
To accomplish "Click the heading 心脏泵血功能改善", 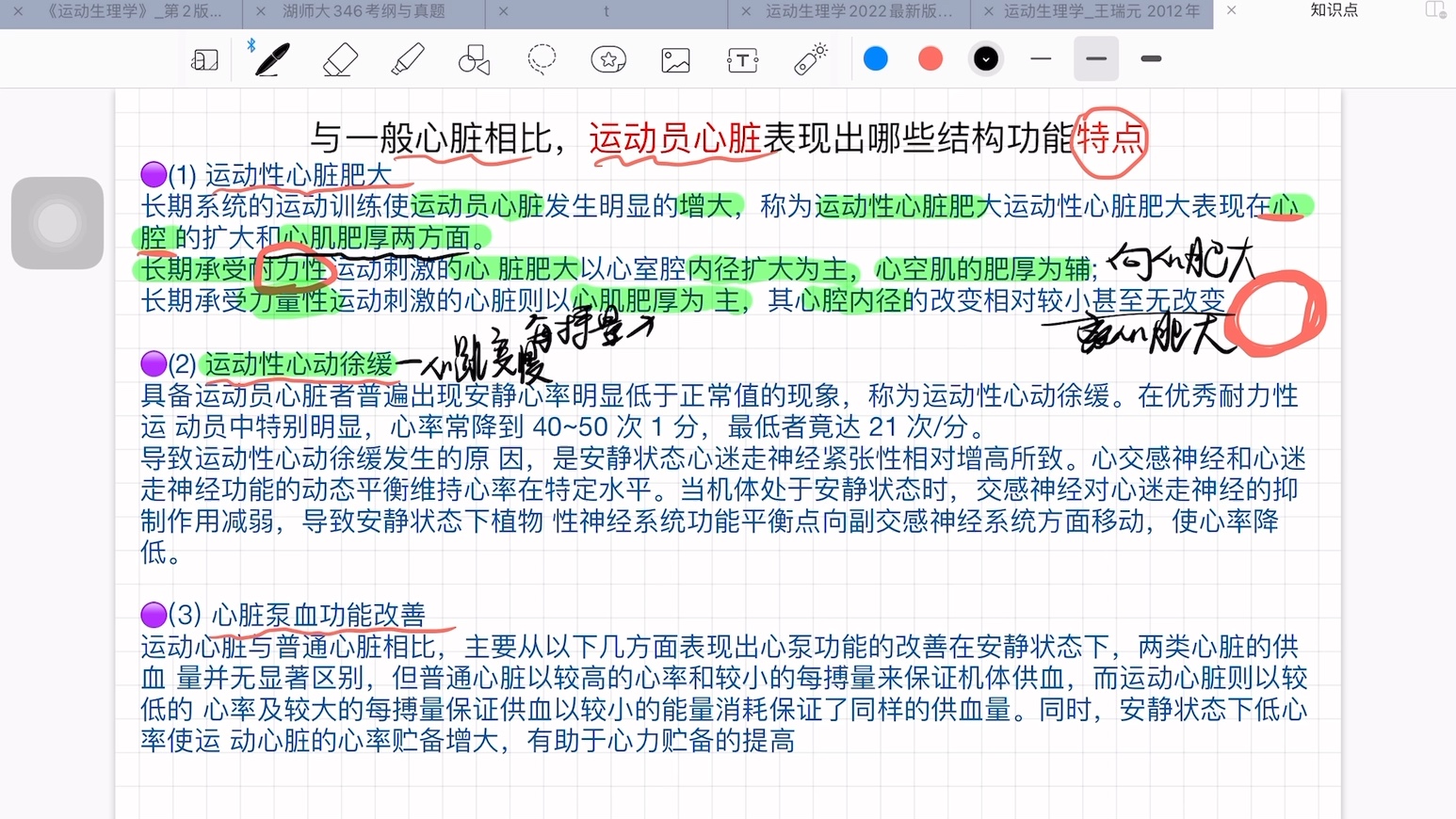I will click(318, 615).
